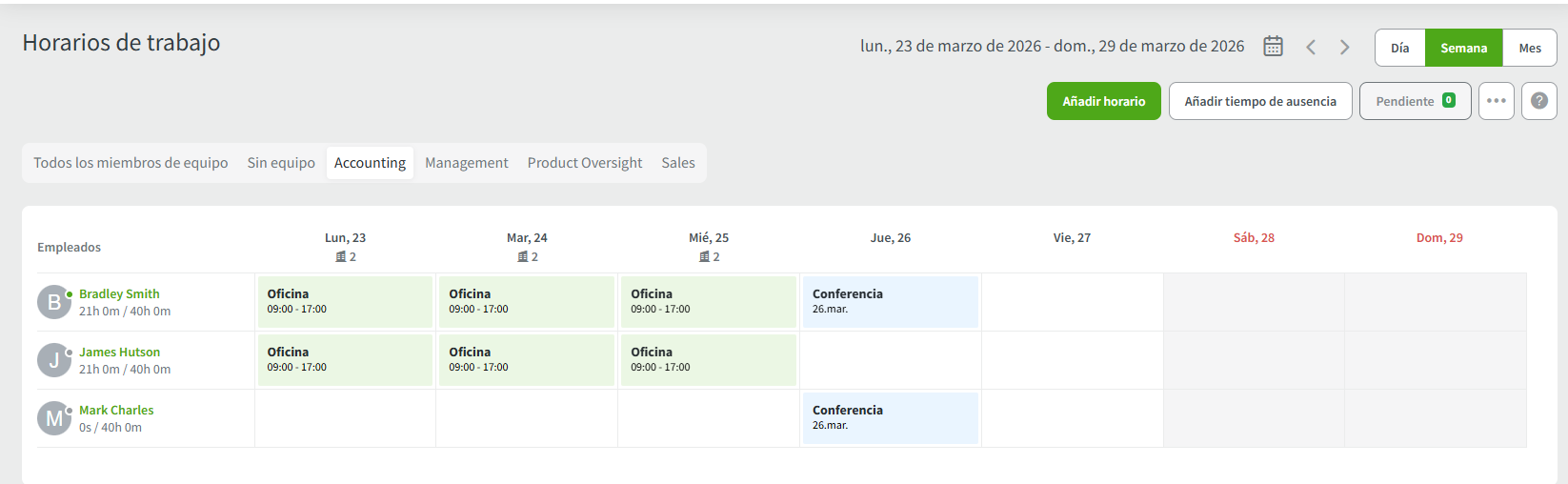The width and height of the screenshot is (1568, 484).
Task: Open the three-dots more options menu
Action: click(1496, 101)
